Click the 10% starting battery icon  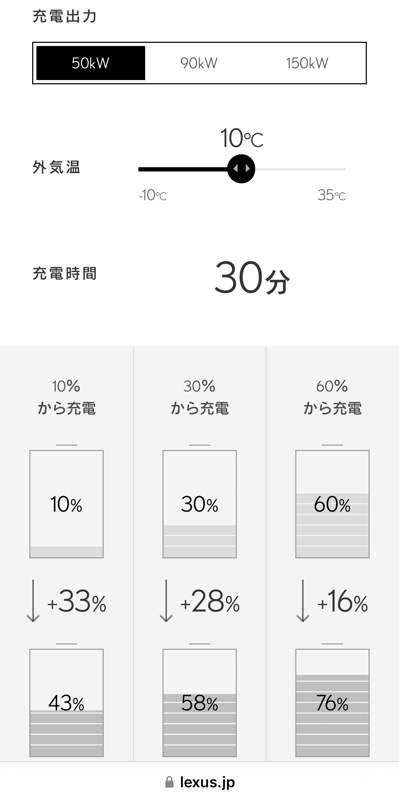point(66,501)
